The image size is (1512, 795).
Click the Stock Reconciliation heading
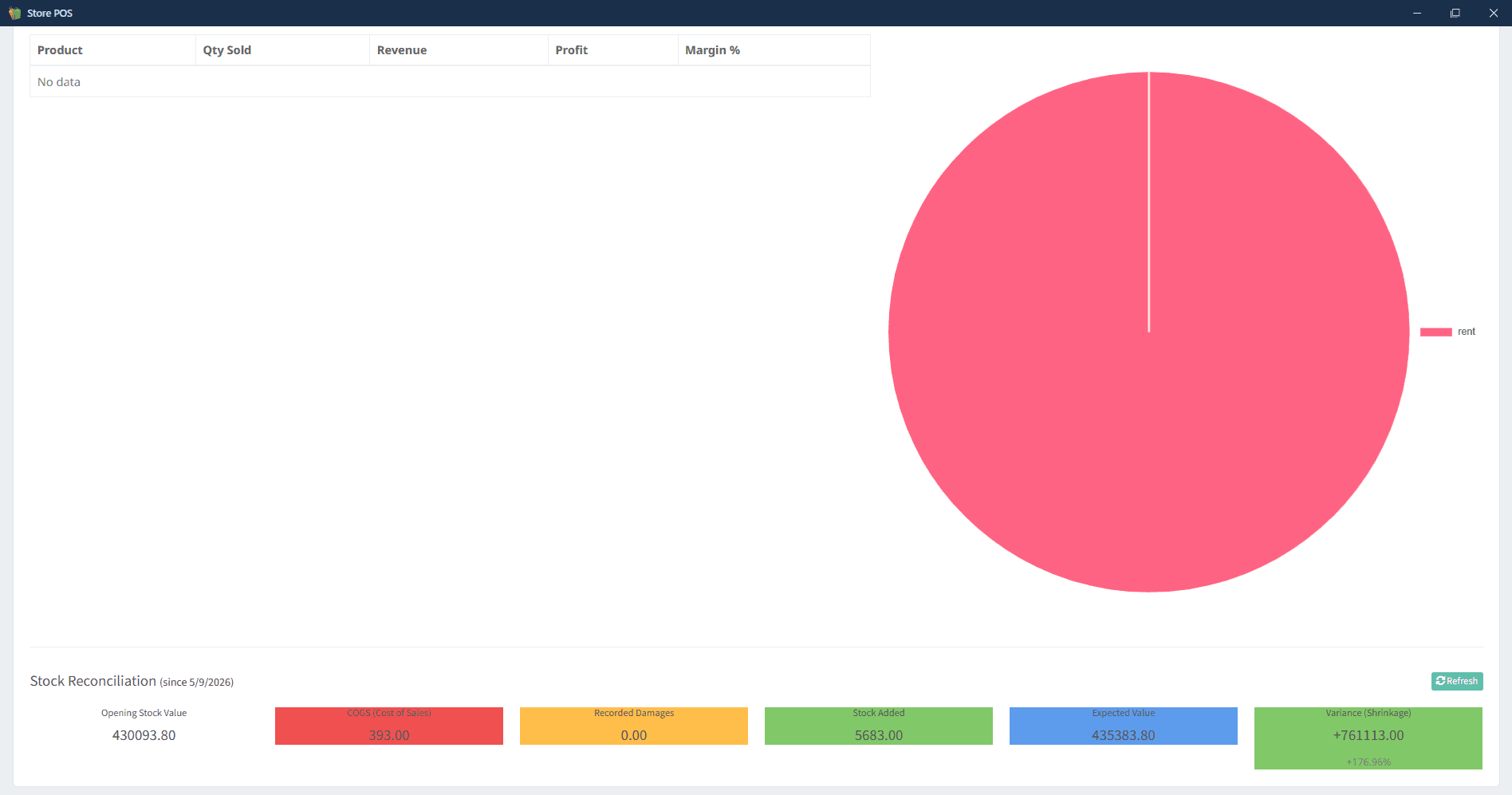coord(93,681)
